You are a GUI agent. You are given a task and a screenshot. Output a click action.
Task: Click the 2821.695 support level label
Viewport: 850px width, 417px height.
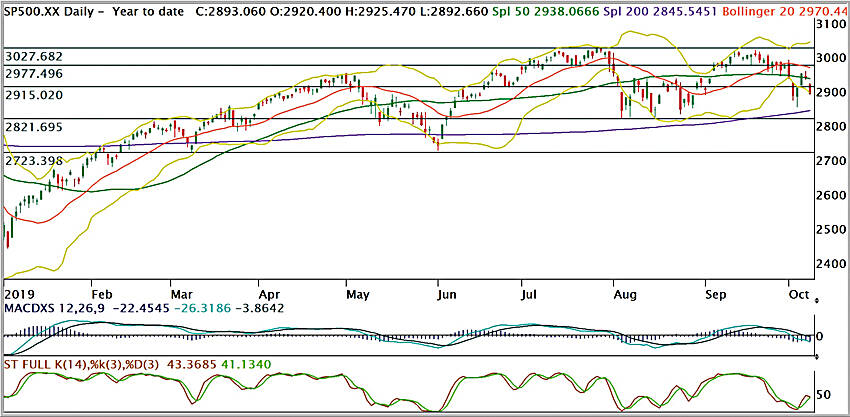[33, 127]
